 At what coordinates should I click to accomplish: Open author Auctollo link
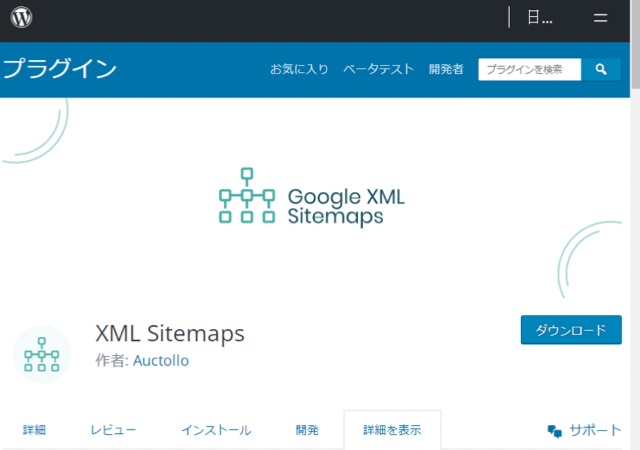(161, 361)
